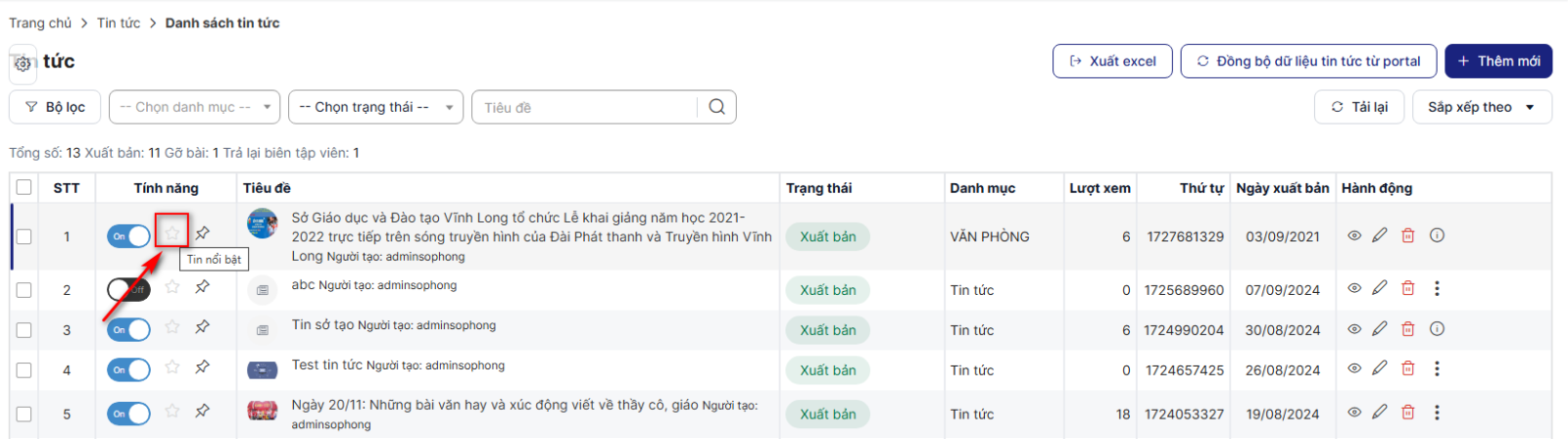This screenshot has height=439, width=1568.
Task: Delete the 'Test tin tức' article via trash icon
Action: coord(1408,369)
